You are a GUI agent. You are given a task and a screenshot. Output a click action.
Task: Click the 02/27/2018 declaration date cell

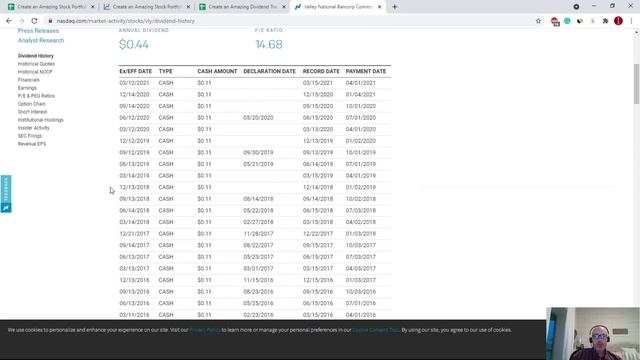[258, 222]
